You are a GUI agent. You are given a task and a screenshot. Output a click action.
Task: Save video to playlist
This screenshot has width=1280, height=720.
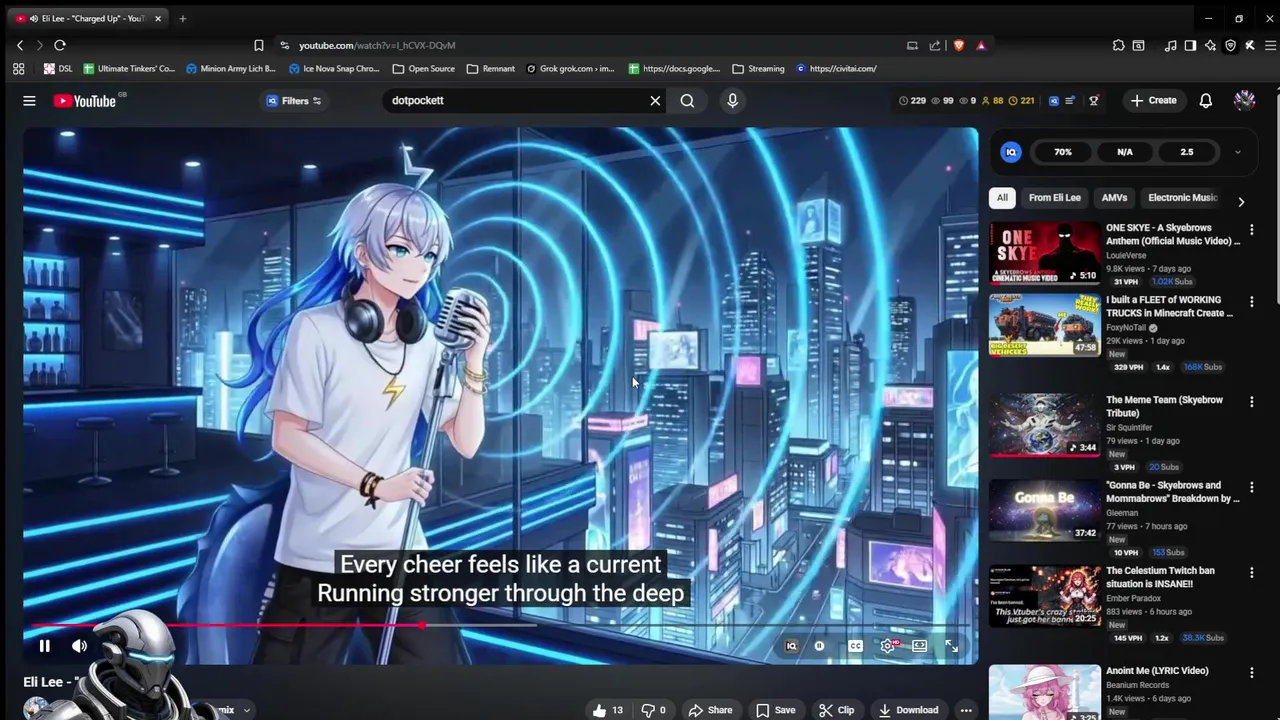pyautogui.click(x=776, y=710)
